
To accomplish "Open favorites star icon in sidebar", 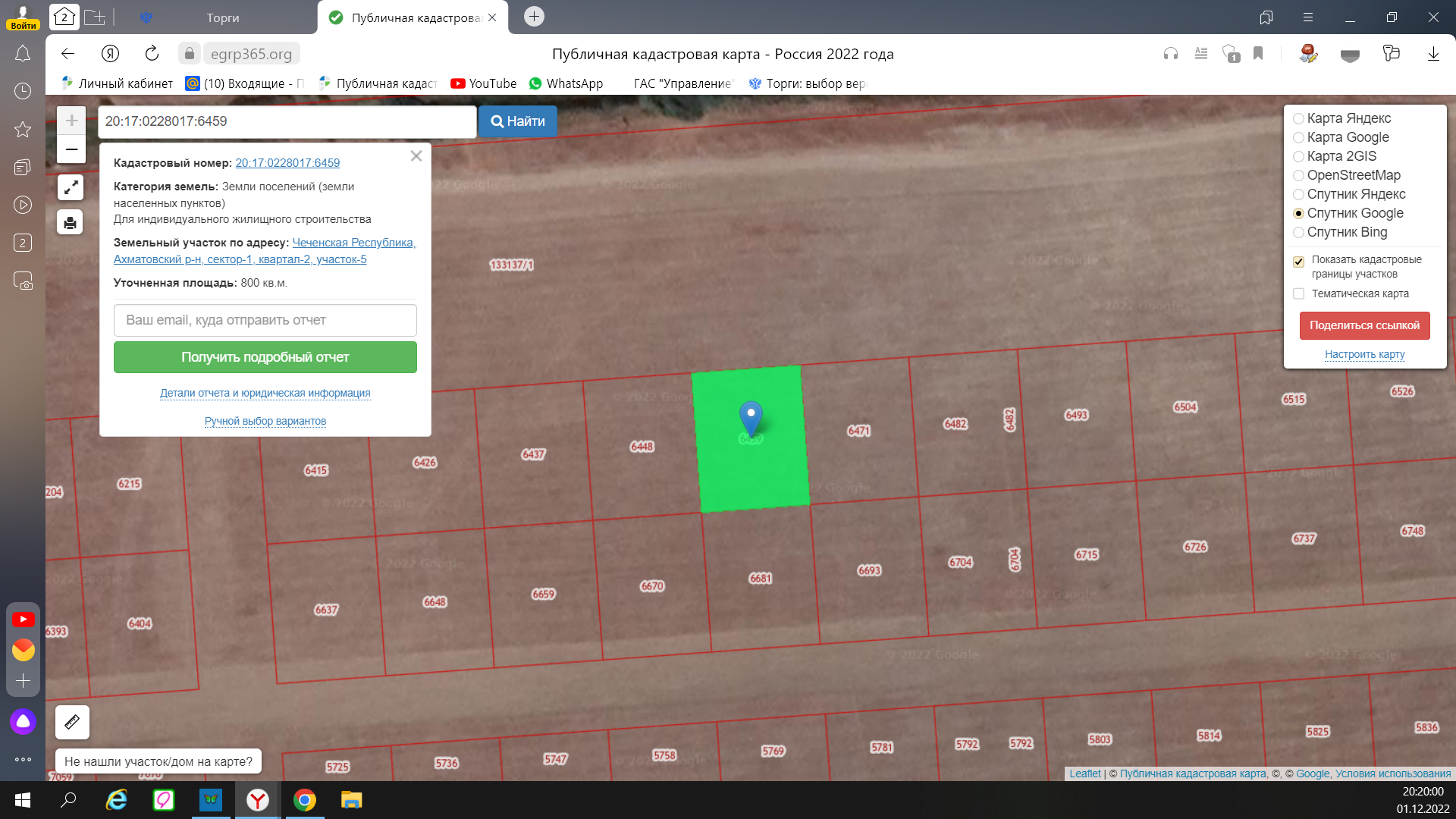I will click(23, 130).
